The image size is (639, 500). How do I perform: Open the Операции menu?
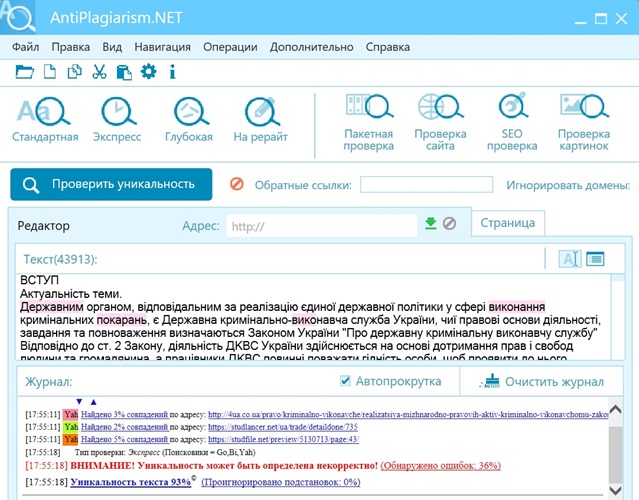tap(230, 47)
